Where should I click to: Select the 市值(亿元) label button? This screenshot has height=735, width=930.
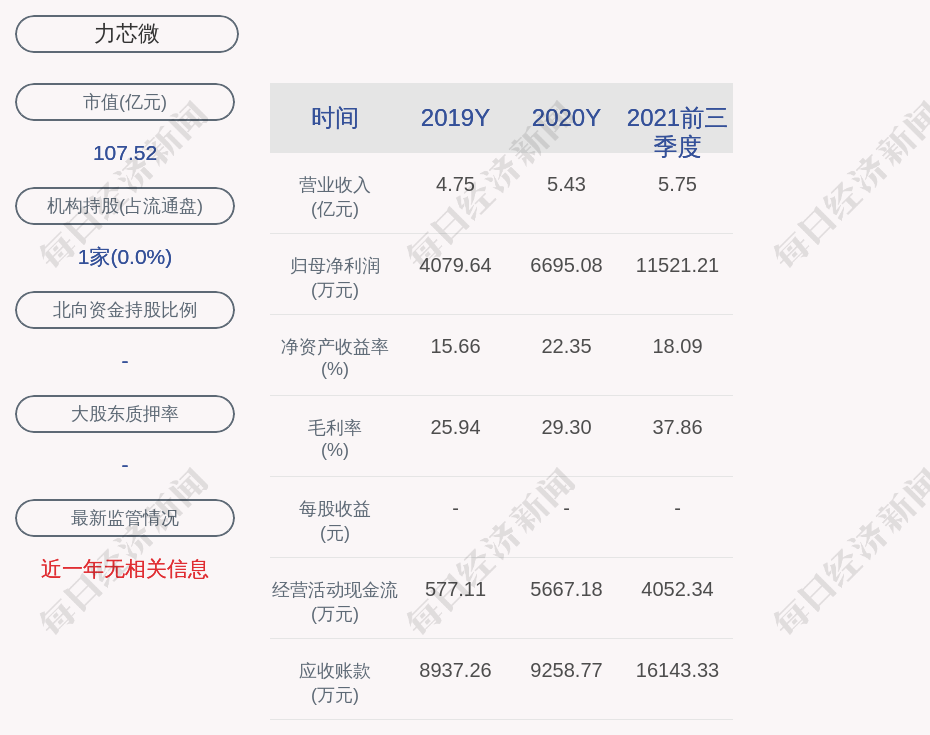coord(125,102)
